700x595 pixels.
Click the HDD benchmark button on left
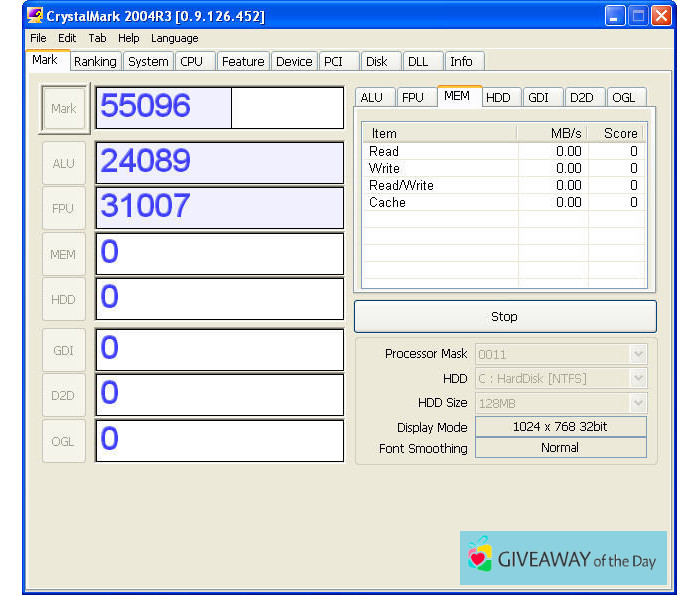pyautogui.click(x=63, y=299)
